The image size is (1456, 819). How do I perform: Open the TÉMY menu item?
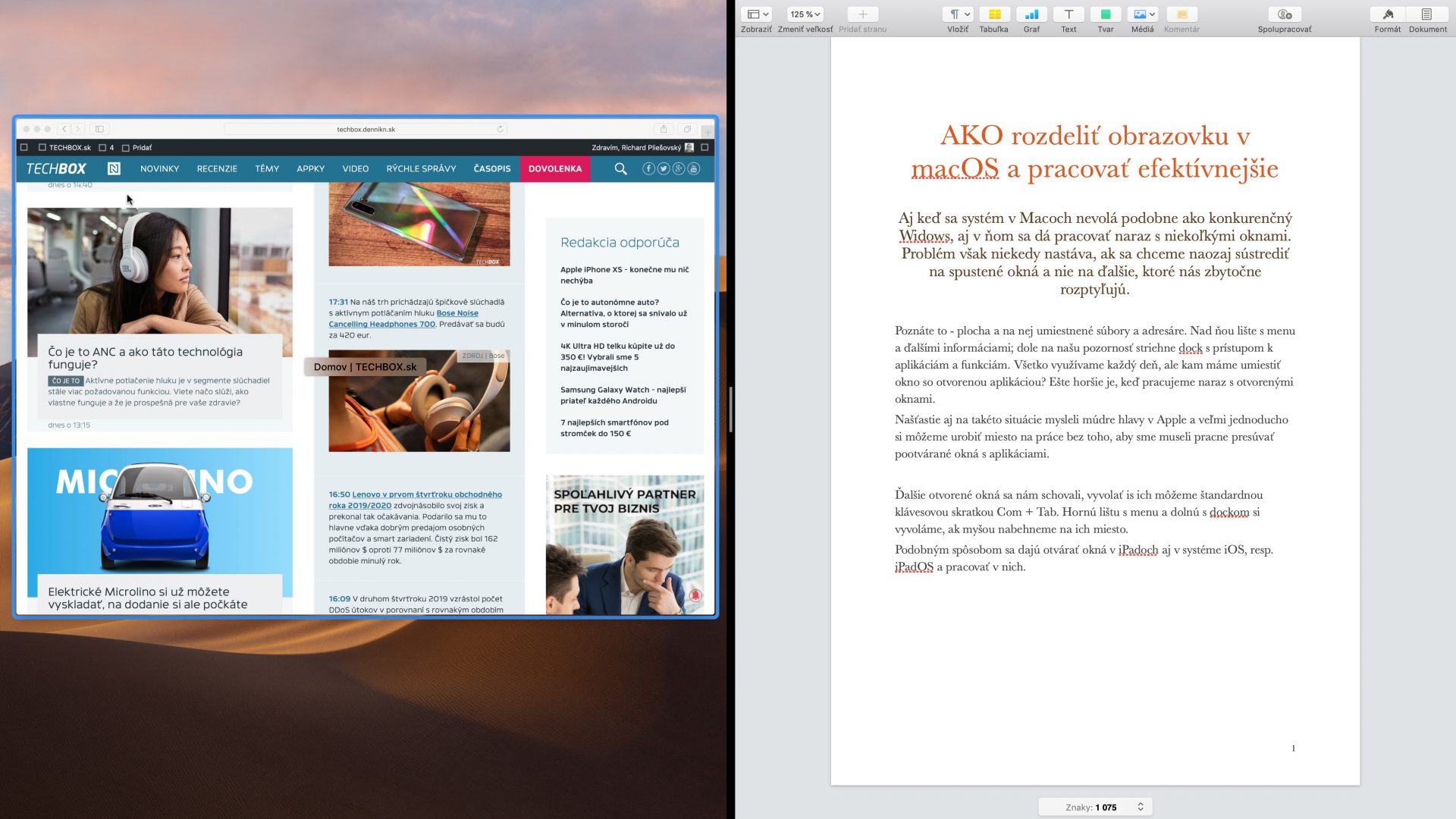coord(267,168)
